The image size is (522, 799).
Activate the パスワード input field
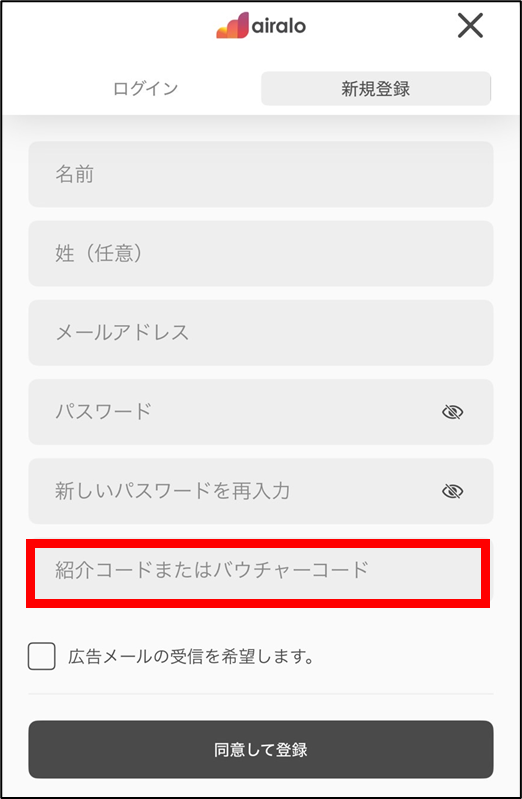(x=260, y=412)
